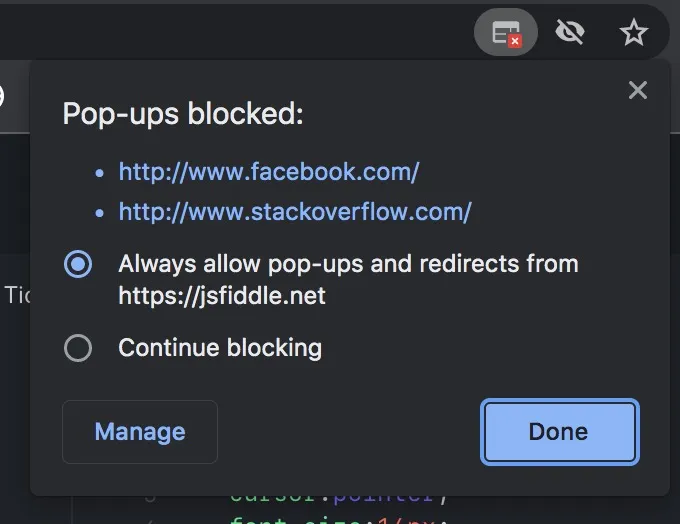
Task: Click the "Always allow pop-ups and redirects from" label text
Action: (x=348, y=264)
